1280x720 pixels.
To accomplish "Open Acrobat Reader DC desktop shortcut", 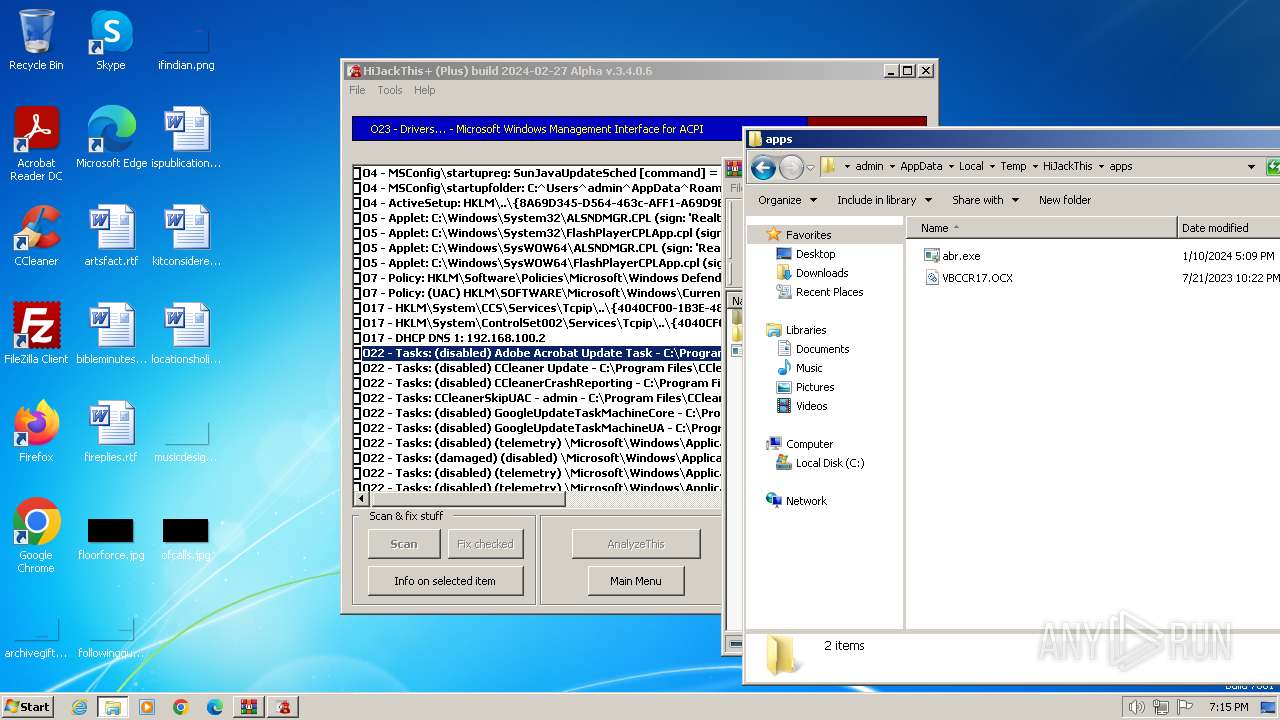I will [x=36, y=144].
